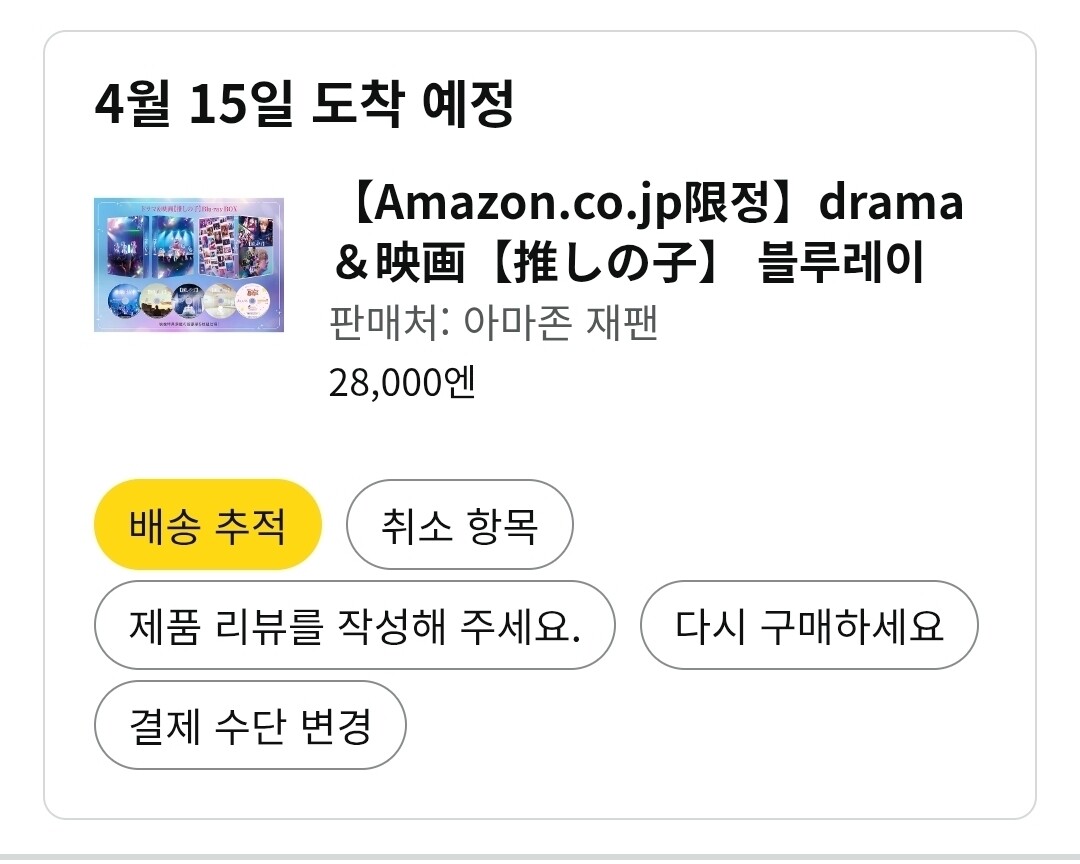The width and height of the screenshot is (1080, 864).
Task: Click the 【推しの子】 text in the title
Action: tap(603, 262)
